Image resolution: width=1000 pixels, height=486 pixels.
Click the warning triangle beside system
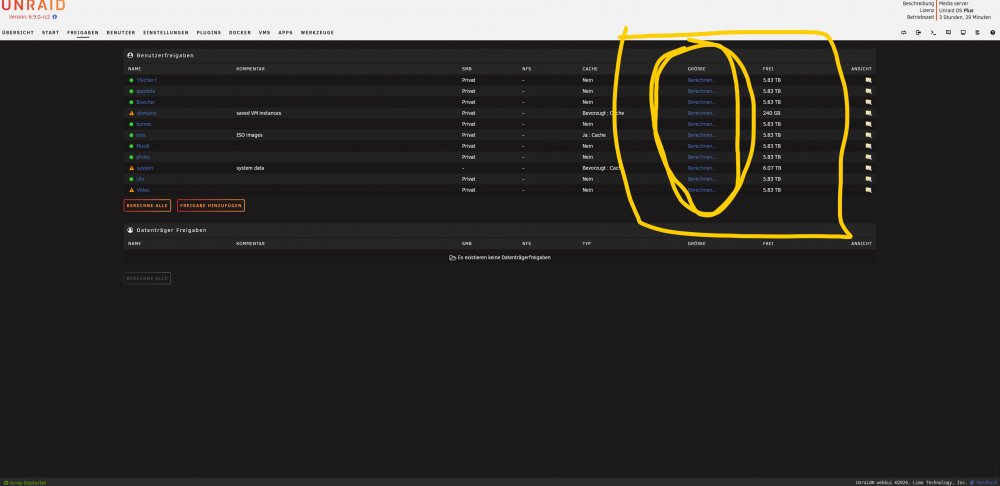click(131, 168)
